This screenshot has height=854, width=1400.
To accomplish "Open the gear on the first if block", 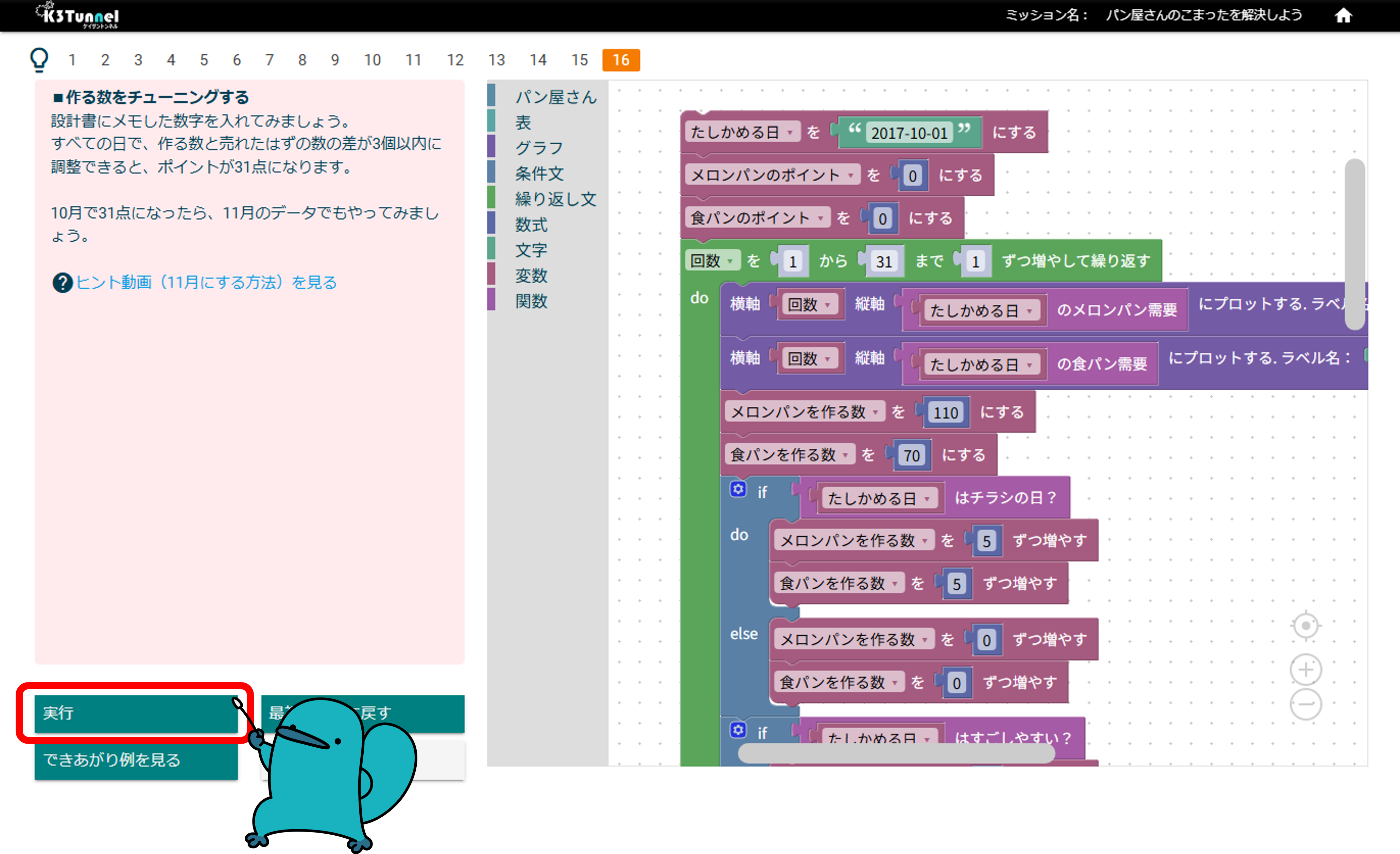I will click(x=738, y=489).
